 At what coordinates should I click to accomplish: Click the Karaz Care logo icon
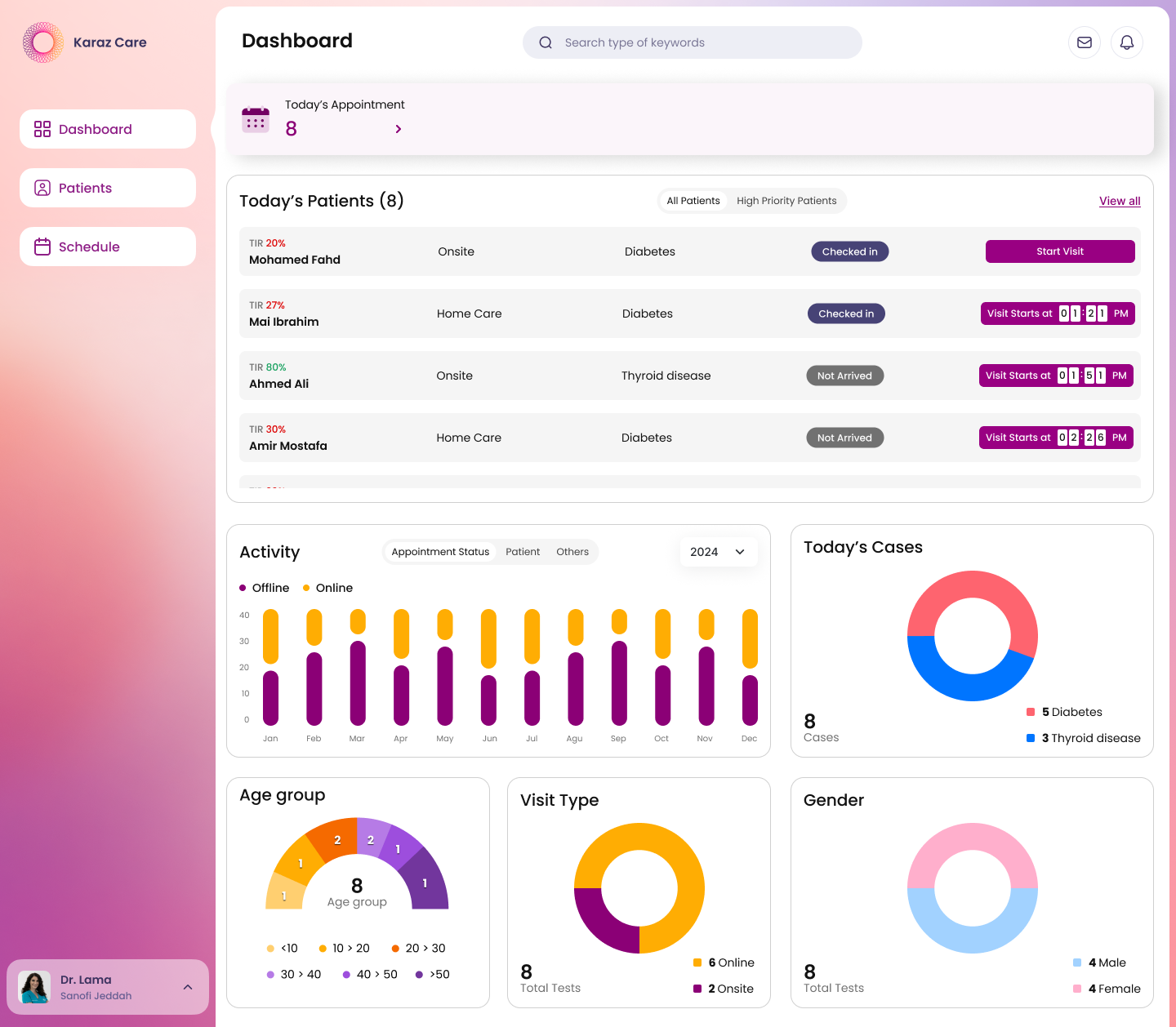click(x=43, y=42)
